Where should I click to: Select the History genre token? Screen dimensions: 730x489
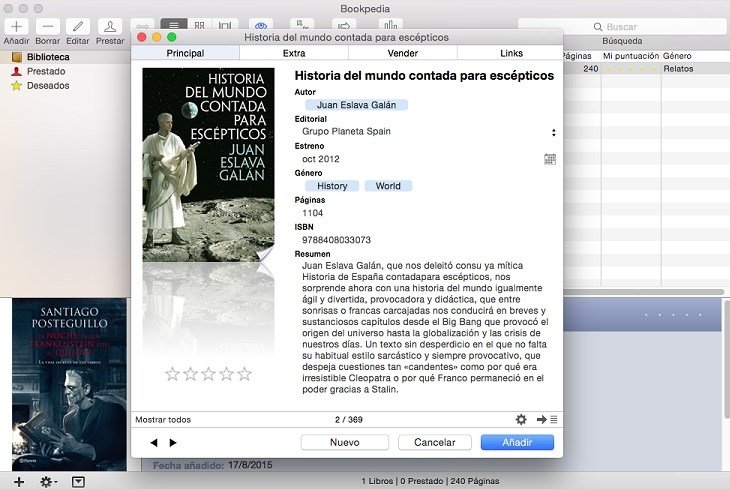click(x=332, y=186)
